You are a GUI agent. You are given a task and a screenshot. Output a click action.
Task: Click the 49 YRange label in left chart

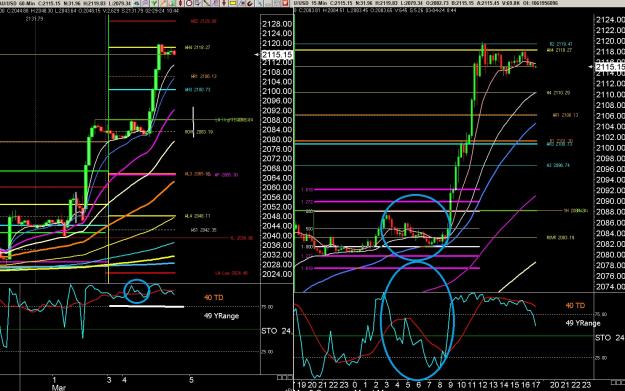[221, 316]
